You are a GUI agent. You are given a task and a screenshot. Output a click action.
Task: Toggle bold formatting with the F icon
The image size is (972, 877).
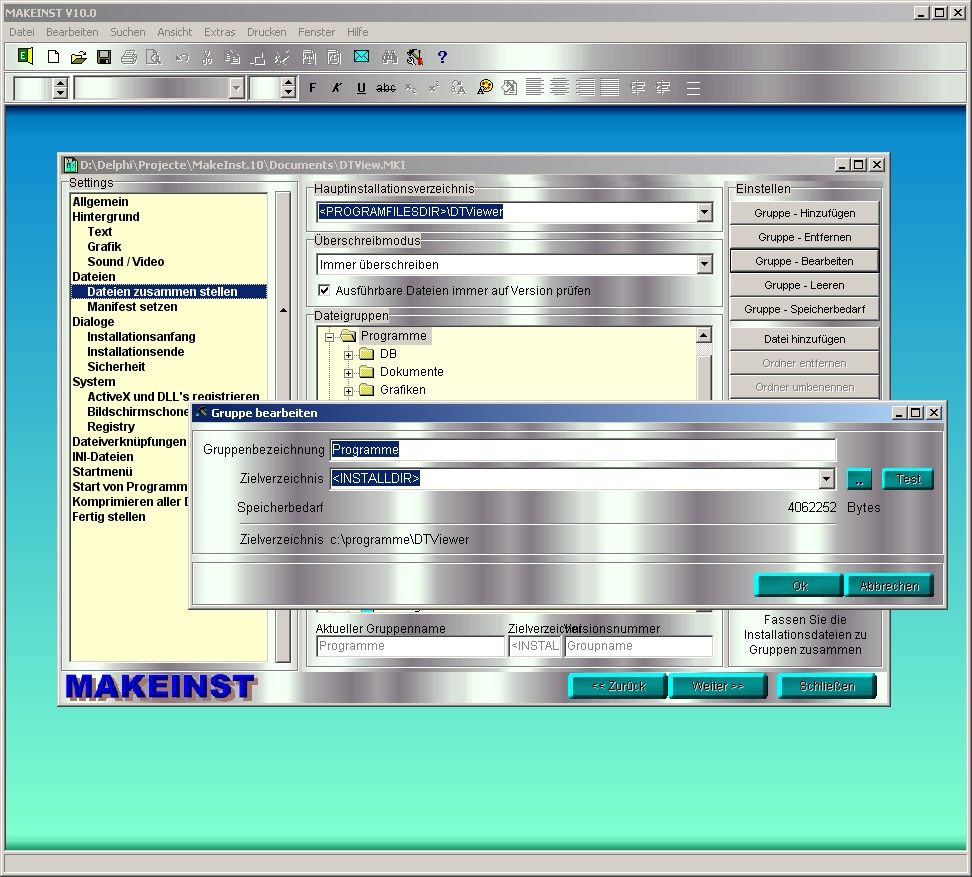(312, 88)
